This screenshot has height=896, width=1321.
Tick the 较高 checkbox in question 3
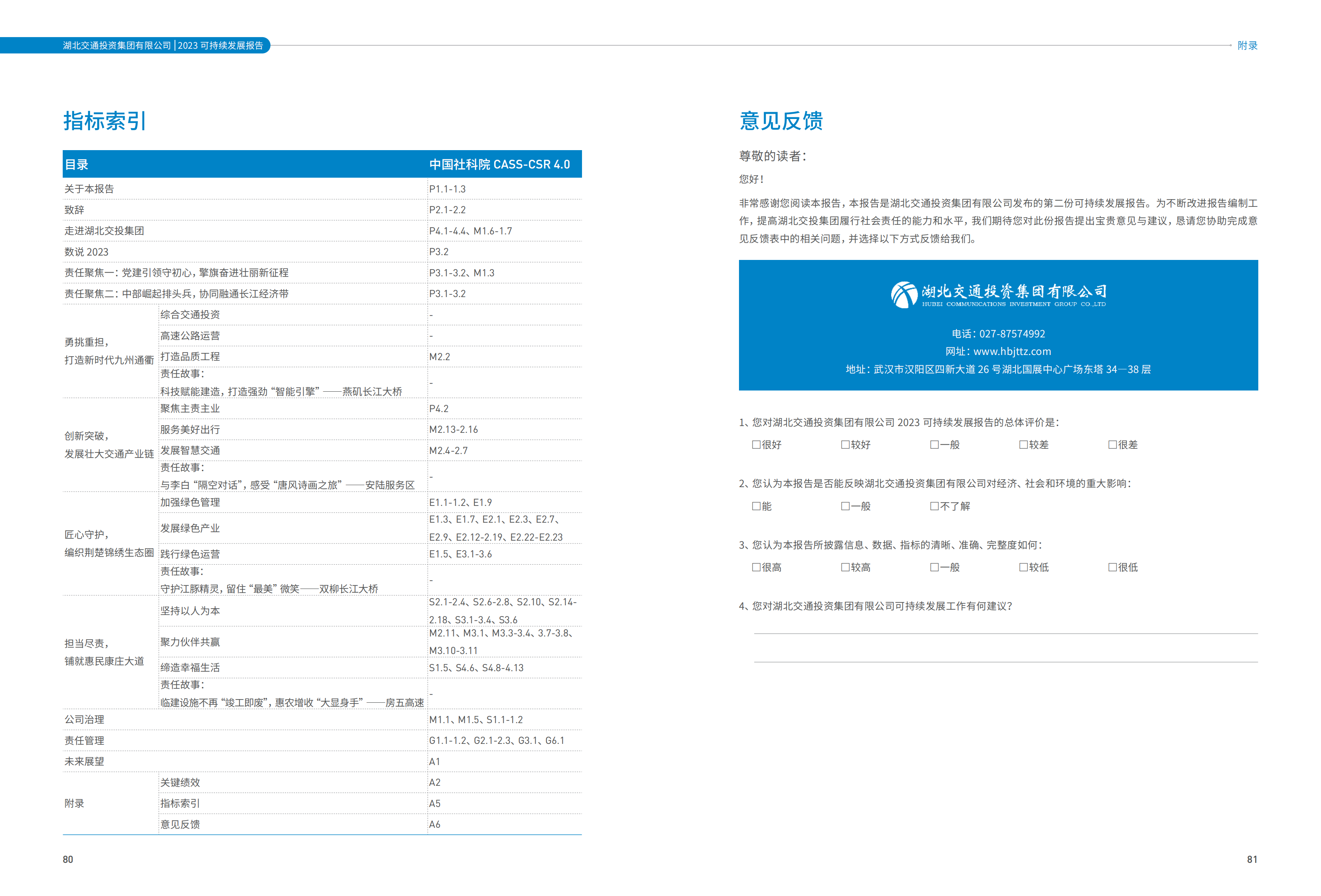click(845, 568)
